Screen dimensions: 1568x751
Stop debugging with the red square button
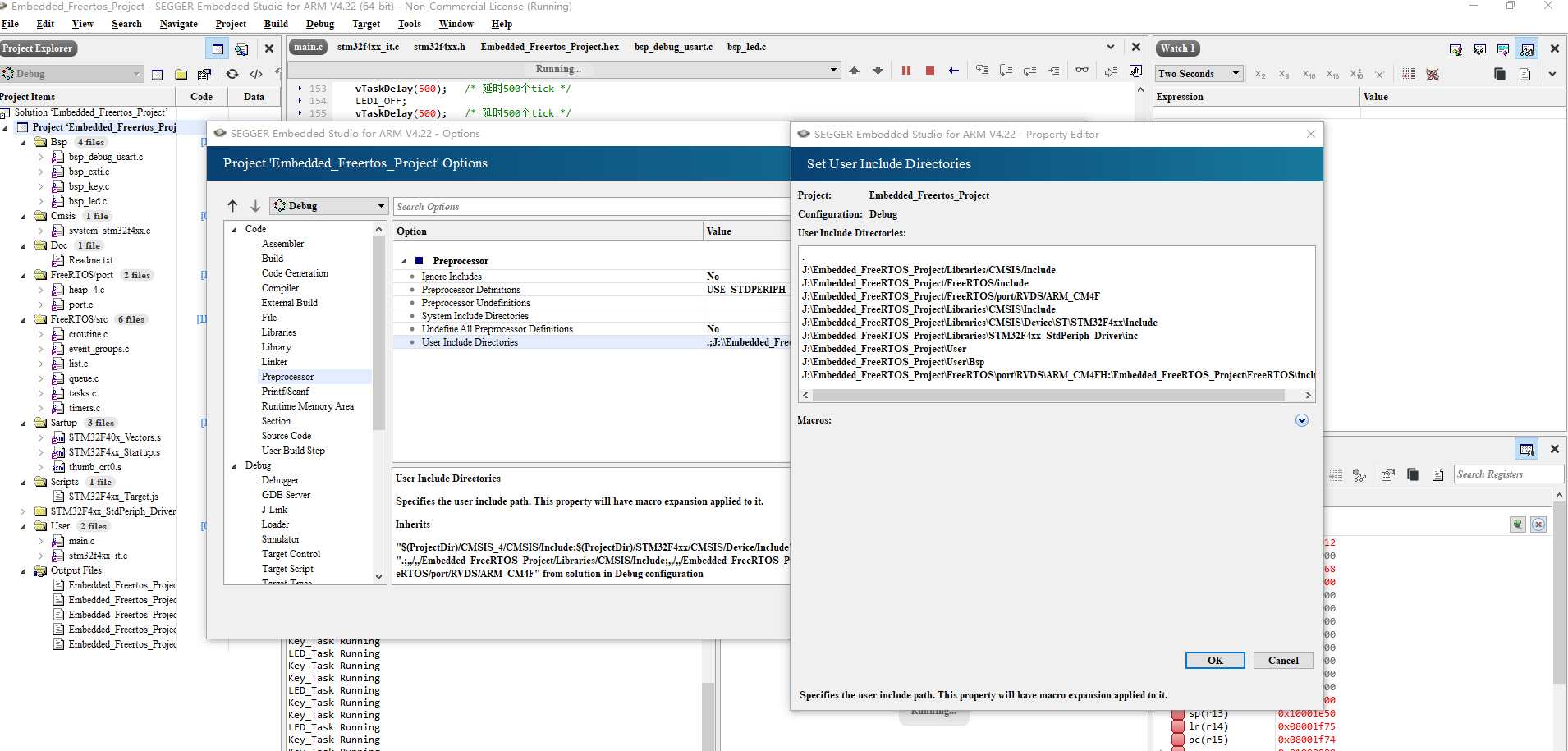pos(930,71)
